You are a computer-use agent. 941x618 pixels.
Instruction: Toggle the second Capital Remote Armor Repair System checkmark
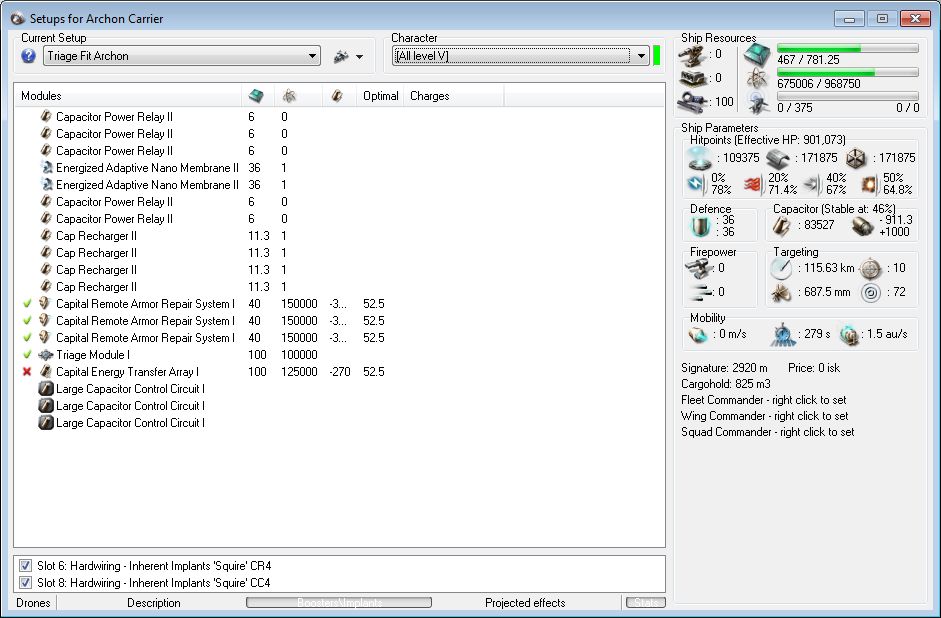(27, 320)
